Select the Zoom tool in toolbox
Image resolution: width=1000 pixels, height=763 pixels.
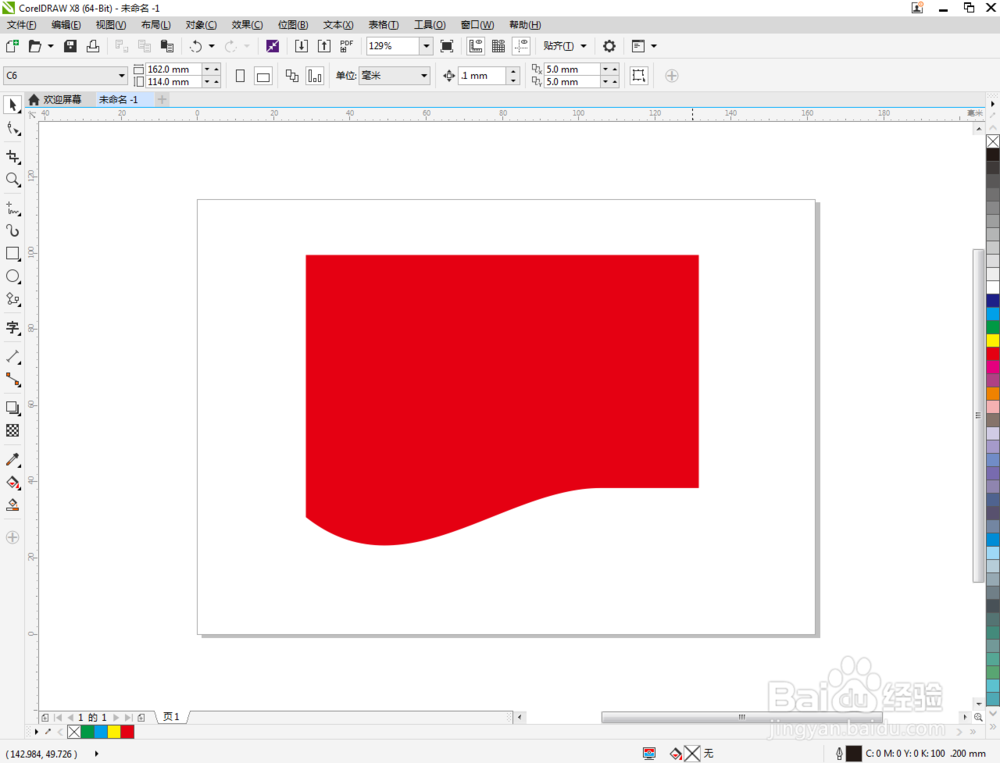[x=13, y=180]
